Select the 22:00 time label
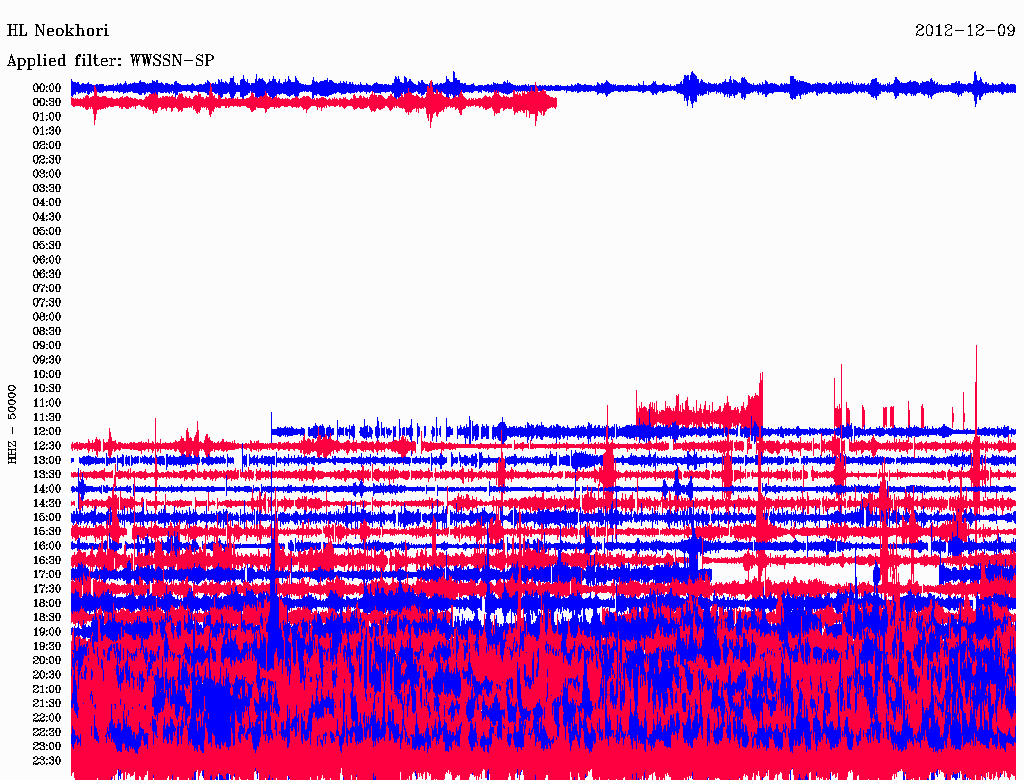Screen dimensions: 1024x780 tap(47, 718)
